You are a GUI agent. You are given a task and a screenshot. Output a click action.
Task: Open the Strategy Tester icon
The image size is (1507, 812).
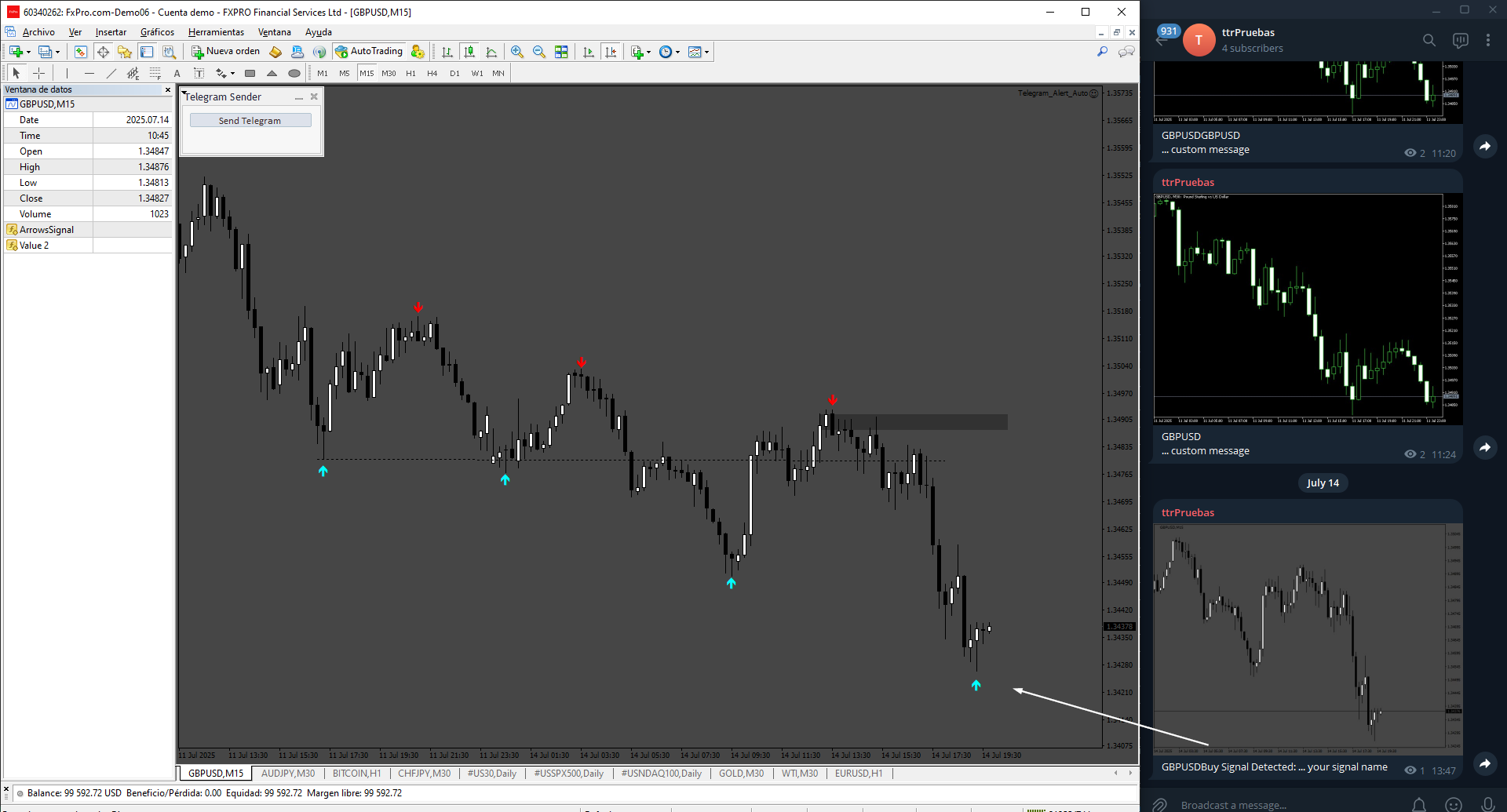click(169, 52)
